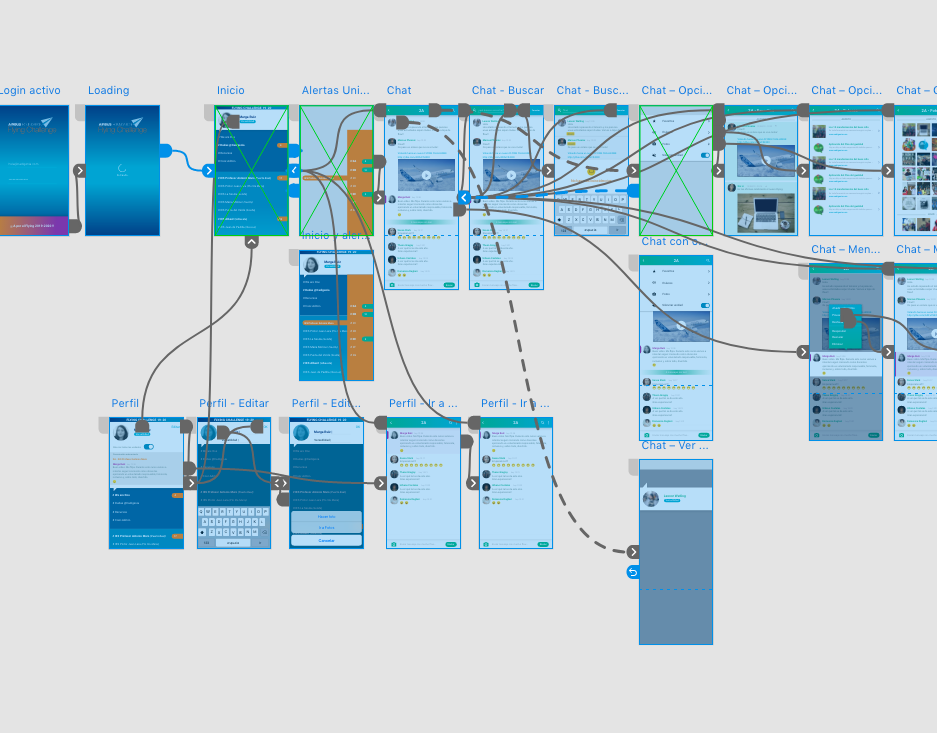Click the home tab icon on Inicio + aler... artboard
Viewport: 937px width, 733px height.
294,257
